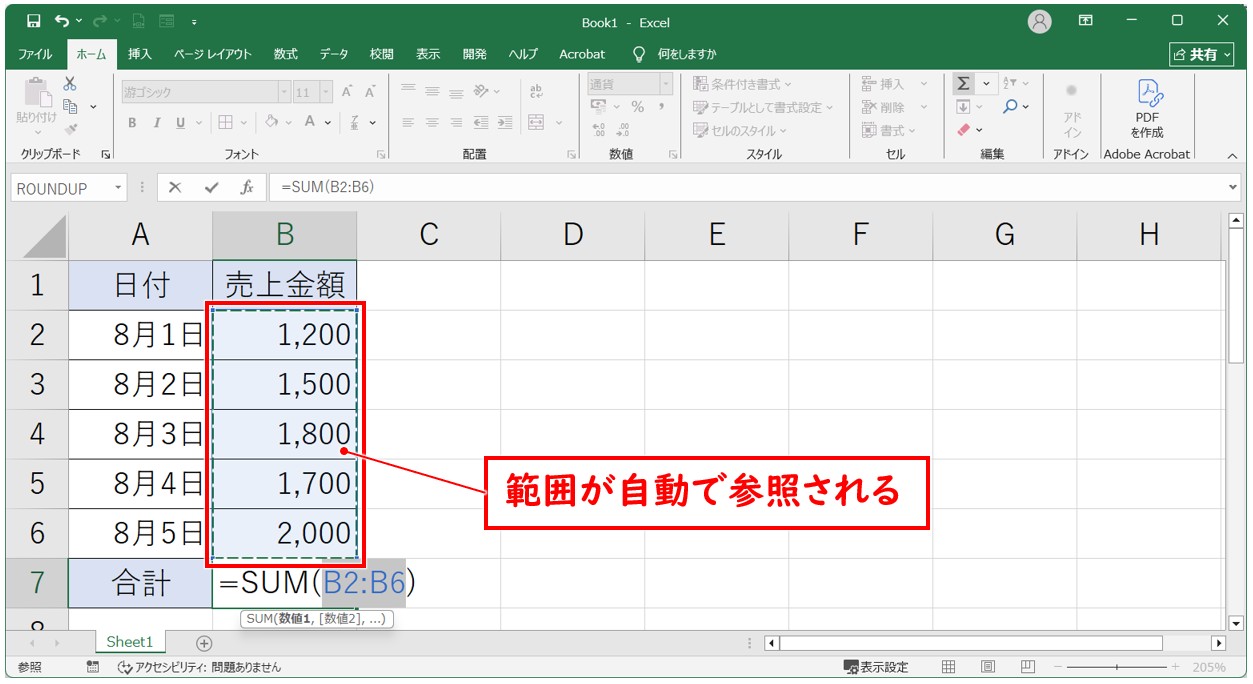Viewport: 1253px width, 684px height.
Task: Switch to Page Layout (ページレイアウト) tab
Action: pos(212,54)
